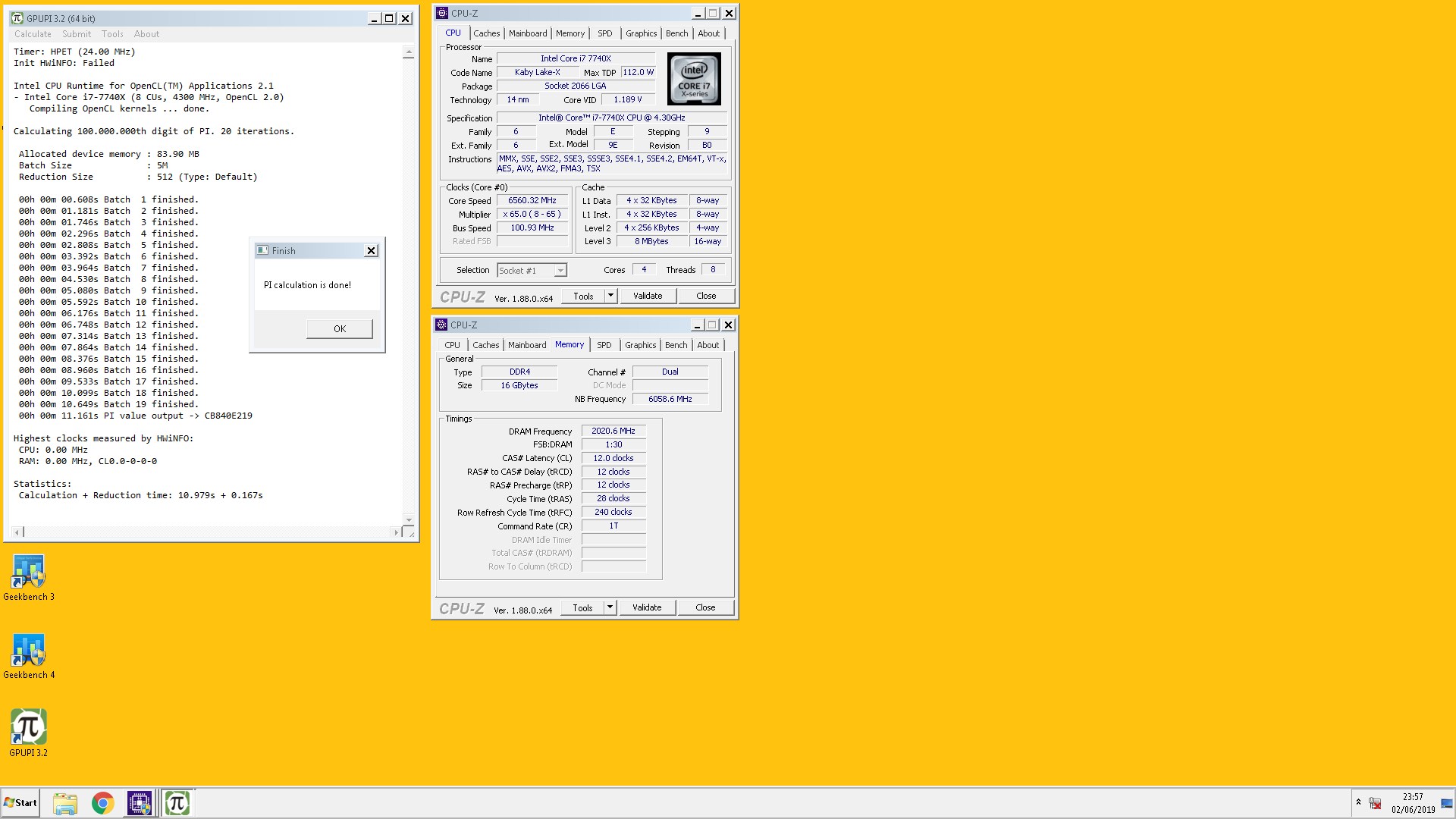The height and width of the screenshot is (819, 1456).
Task: Click Bus Speed value 100.93 MHz
Action: [x=532, y=228]
